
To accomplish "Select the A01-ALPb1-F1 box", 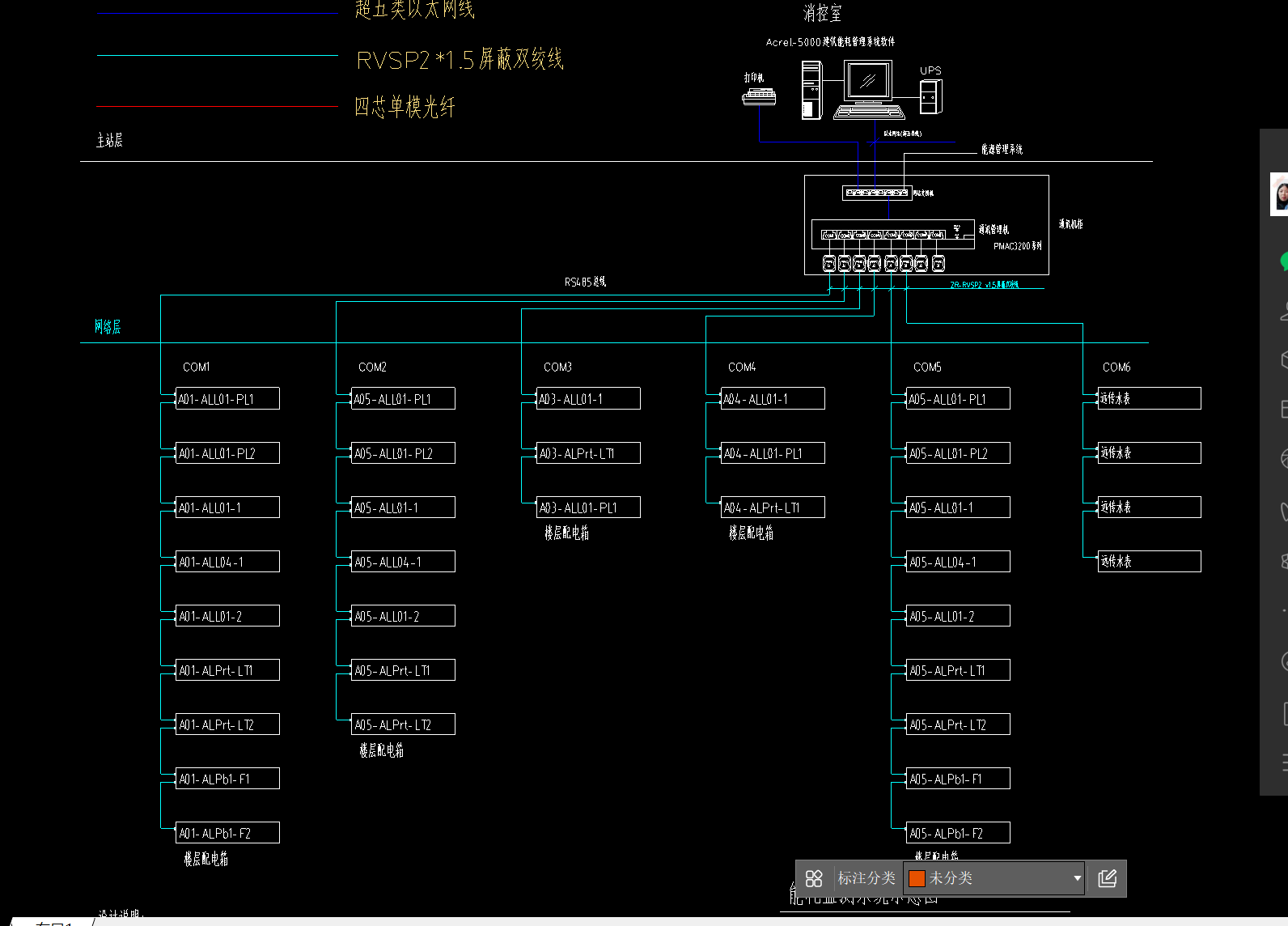I will coord(227,778).
